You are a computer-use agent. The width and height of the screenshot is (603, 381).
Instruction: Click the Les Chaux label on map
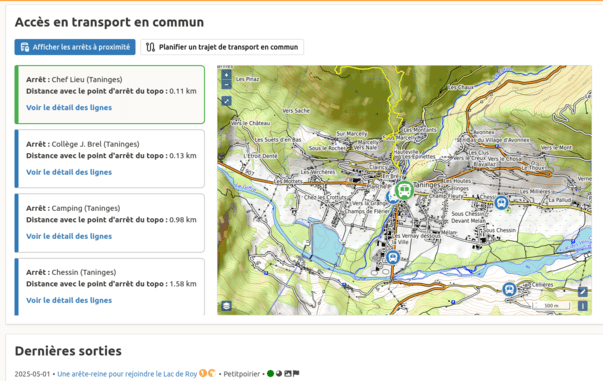click(x=460, y=88)
